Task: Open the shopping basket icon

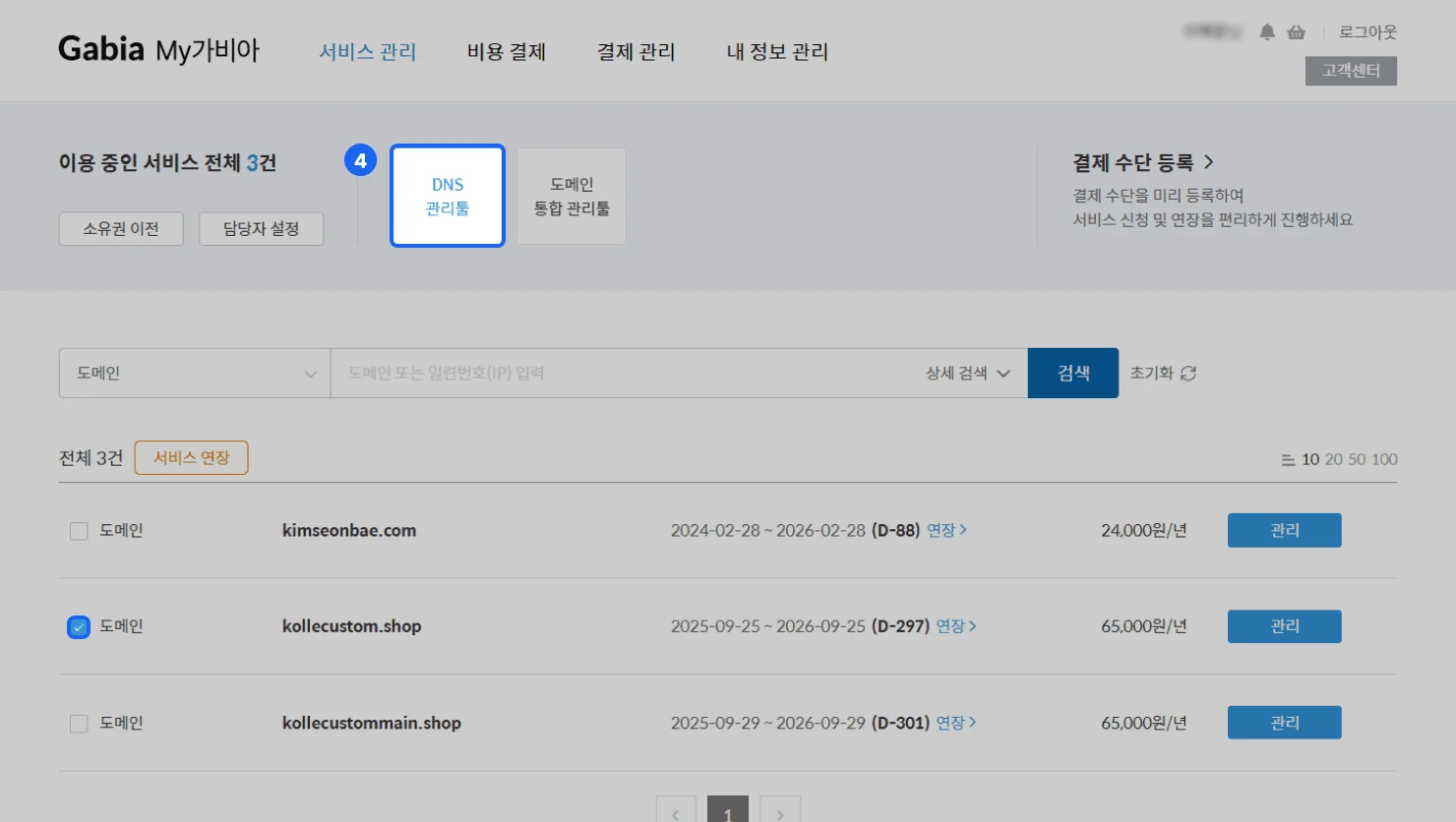Action: pyautogui.click(x=1297, y=32)
